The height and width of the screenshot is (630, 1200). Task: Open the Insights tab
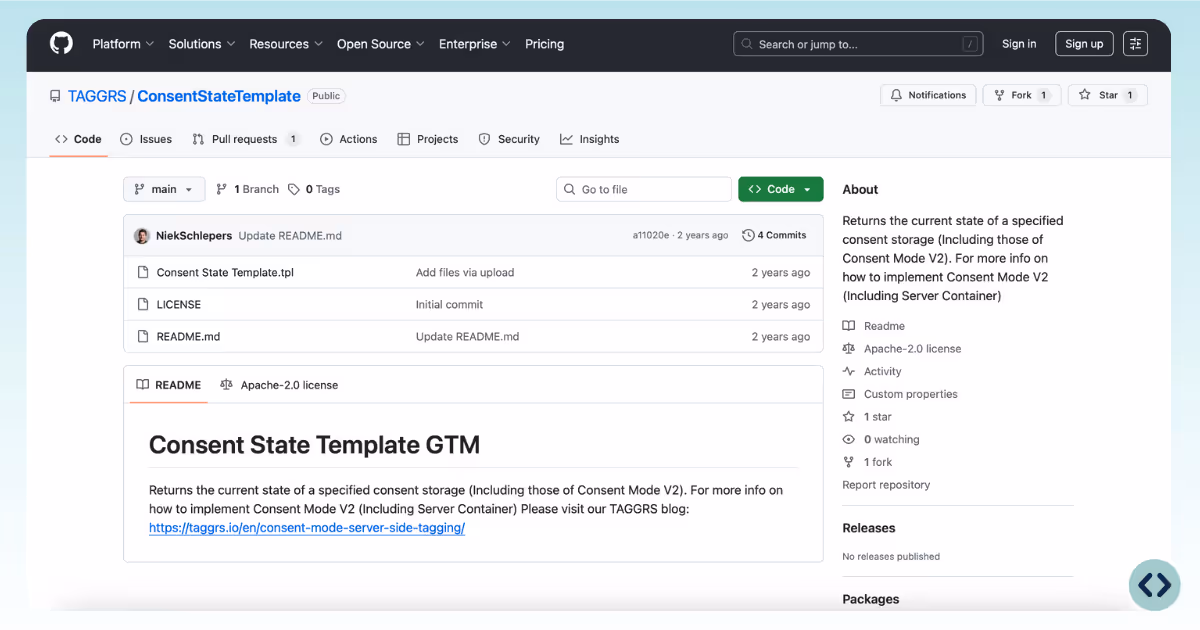590,139
